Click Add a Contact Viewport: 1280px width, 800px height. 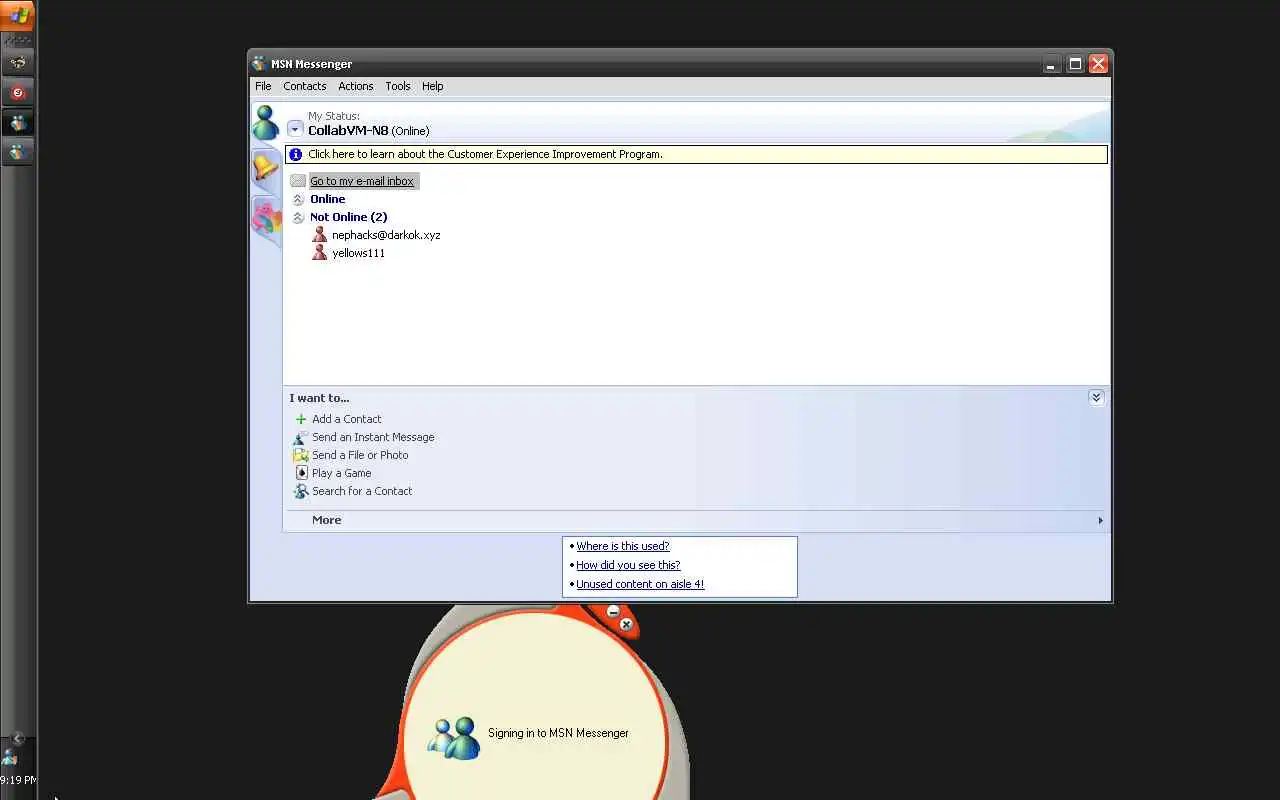click(x=346, y=419)
